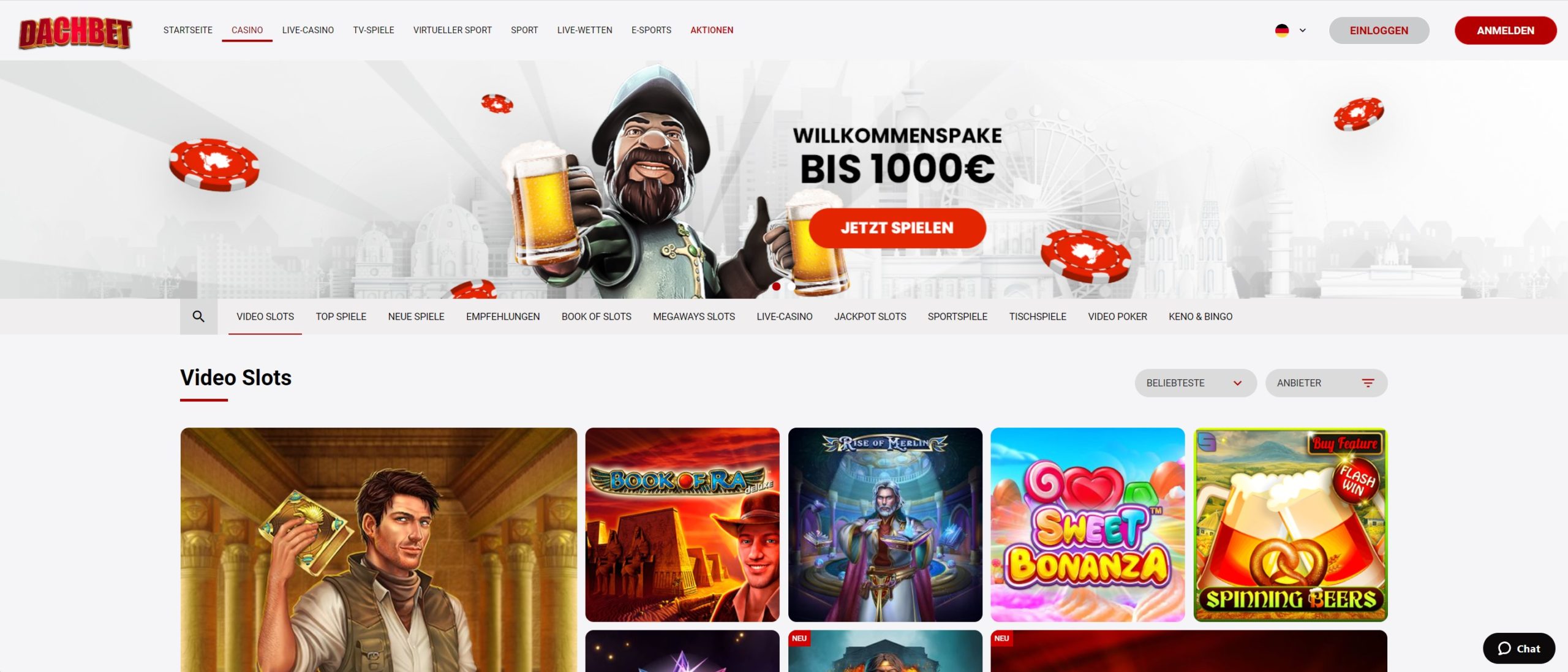The width and height of the screenshot is (1568, 672).
Task: Launch the Rise of Merlin slot
Action: [x=885, y=524]
